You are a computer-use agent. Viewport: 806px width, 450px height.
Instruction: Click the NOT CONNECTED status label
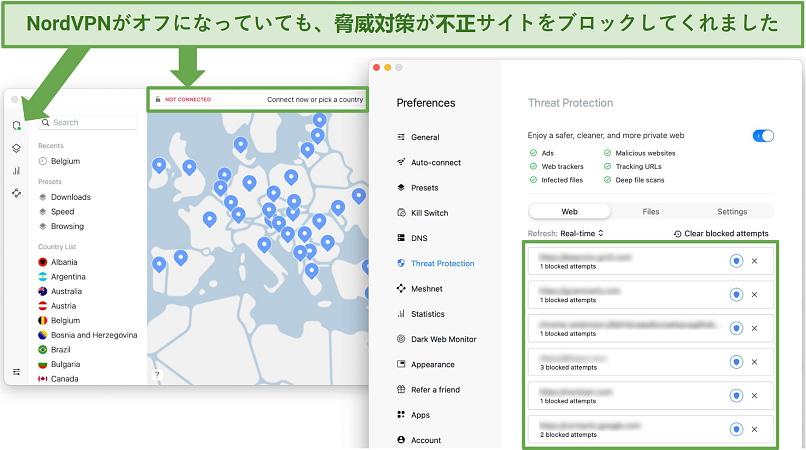click(188, 99)
